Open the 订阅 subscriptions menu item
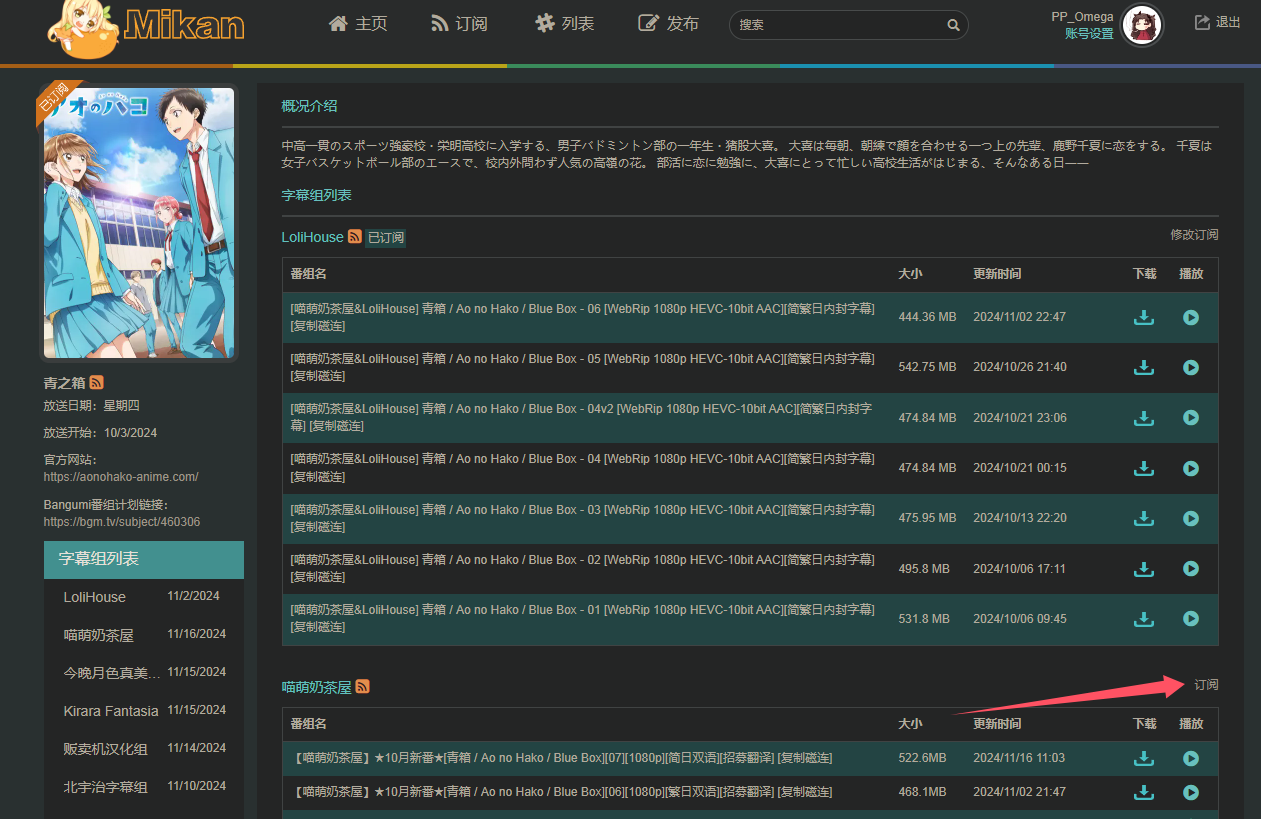Screen dimensions: 1261x819 [459, 23]
